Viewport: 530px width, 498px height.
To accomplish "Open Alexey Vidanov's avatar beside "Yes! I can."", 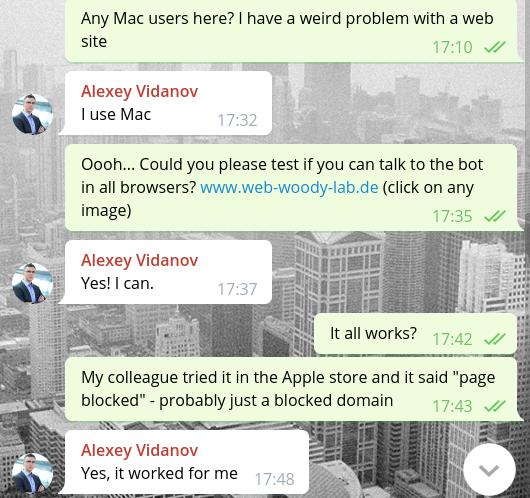I will point(32,283).
